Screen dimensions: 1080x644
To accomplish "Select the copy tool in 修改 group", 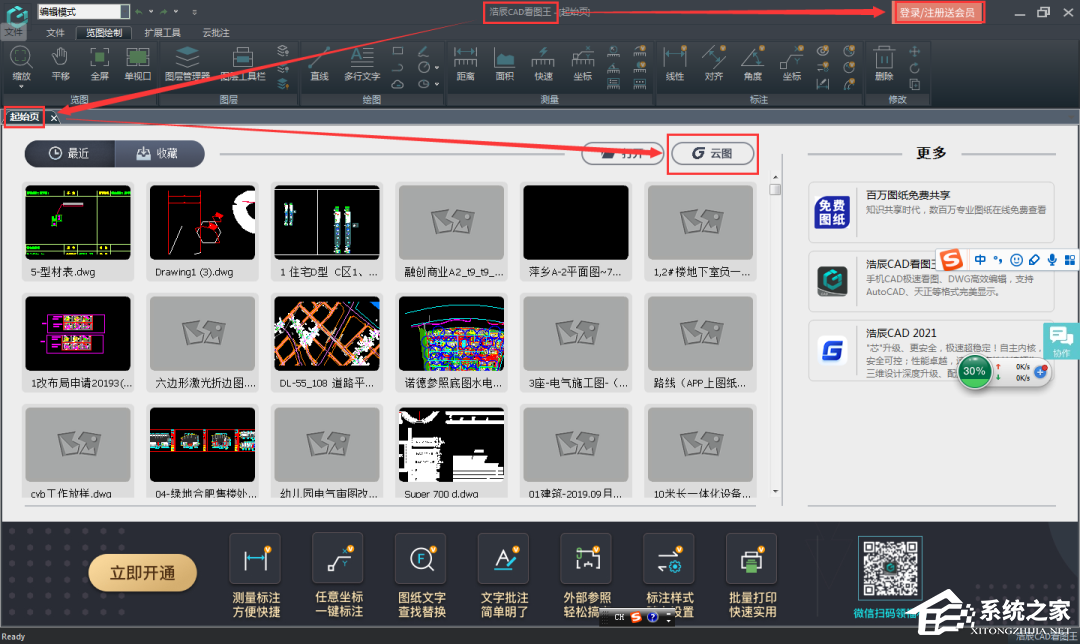I will tap(914, 84).
